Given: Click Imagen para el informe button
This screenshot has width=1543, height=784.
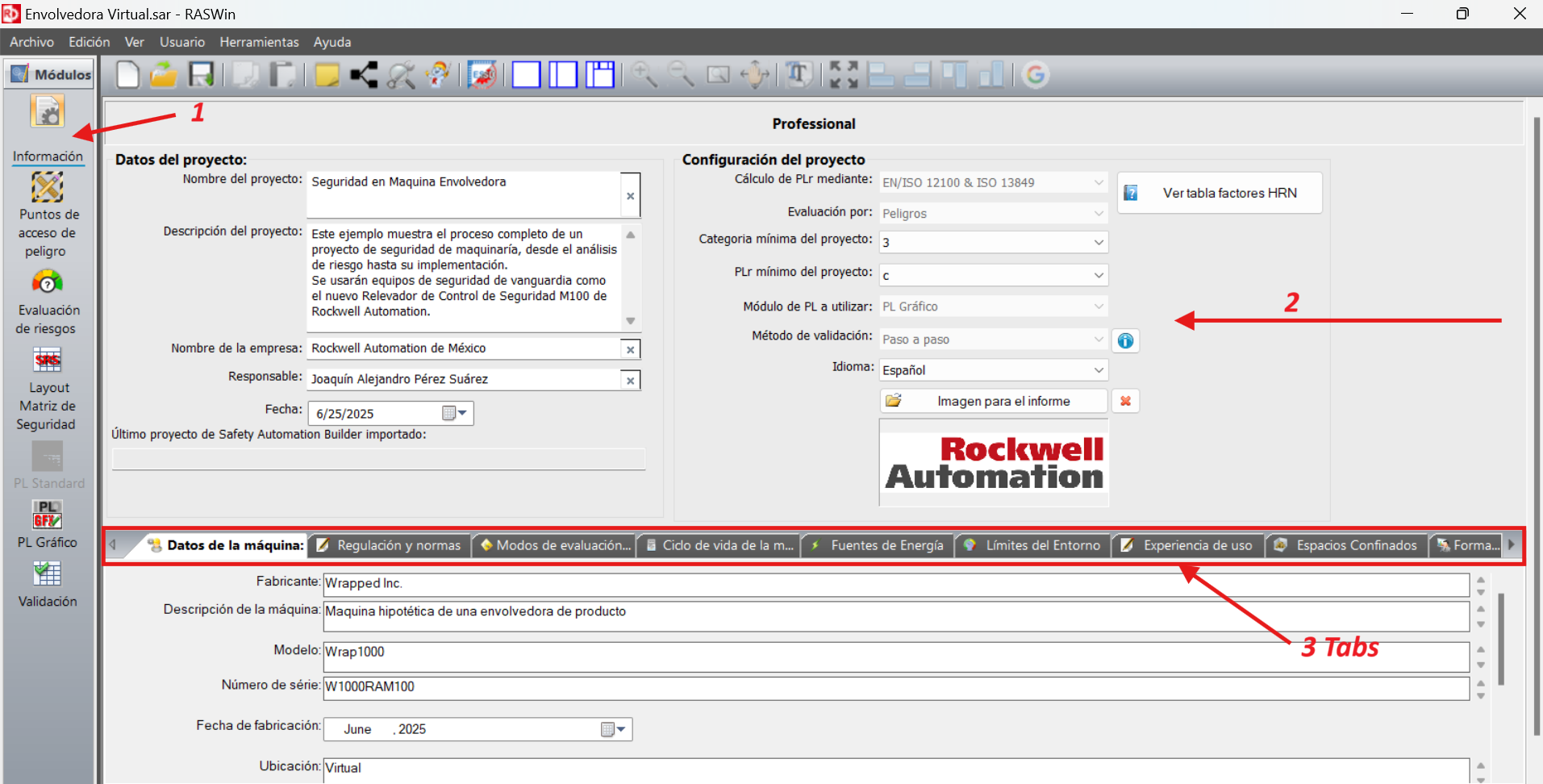Looking at the screenshot, I should [994, 401].
